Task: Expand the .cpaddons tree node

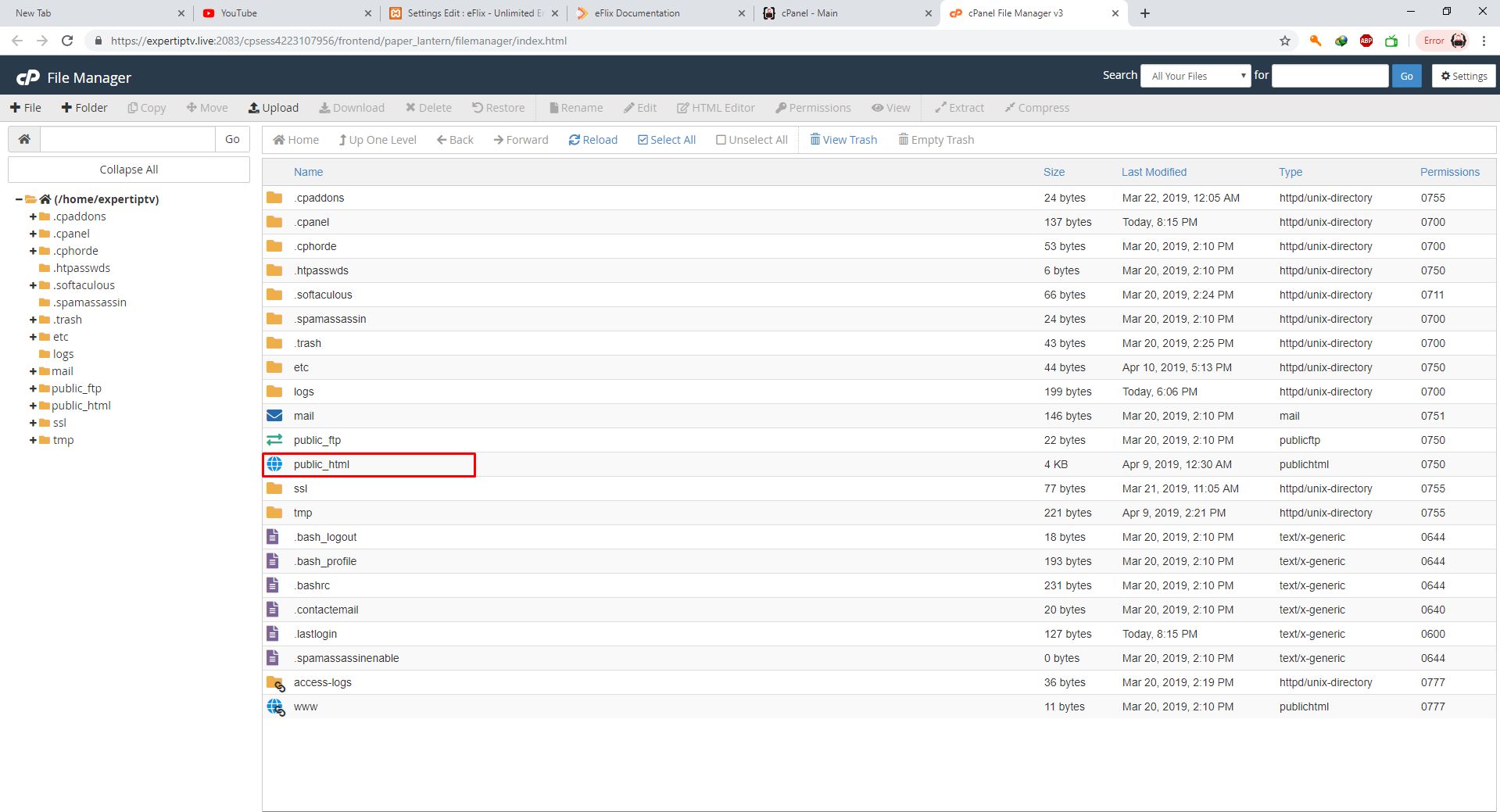Action: pos(33,216)
